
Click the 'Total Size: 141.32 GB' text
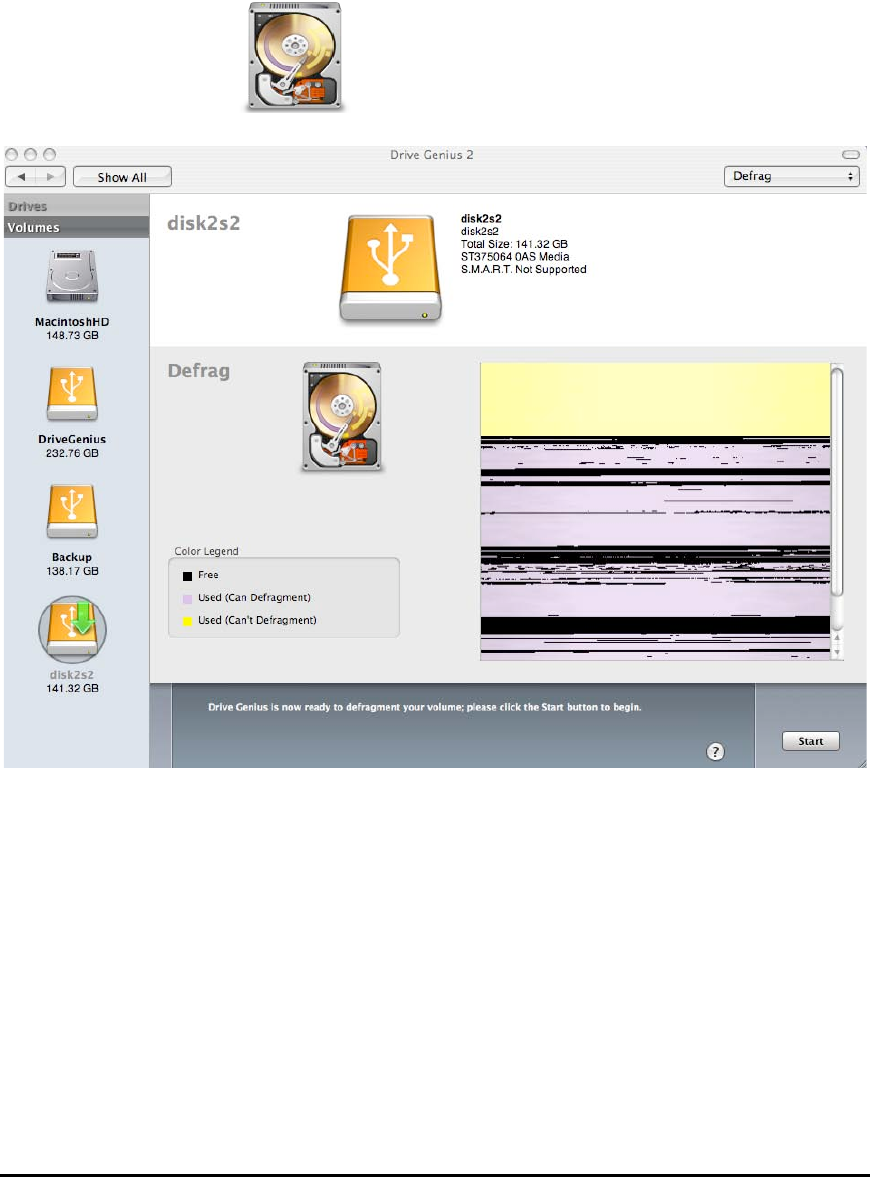(x=514, y=244)
